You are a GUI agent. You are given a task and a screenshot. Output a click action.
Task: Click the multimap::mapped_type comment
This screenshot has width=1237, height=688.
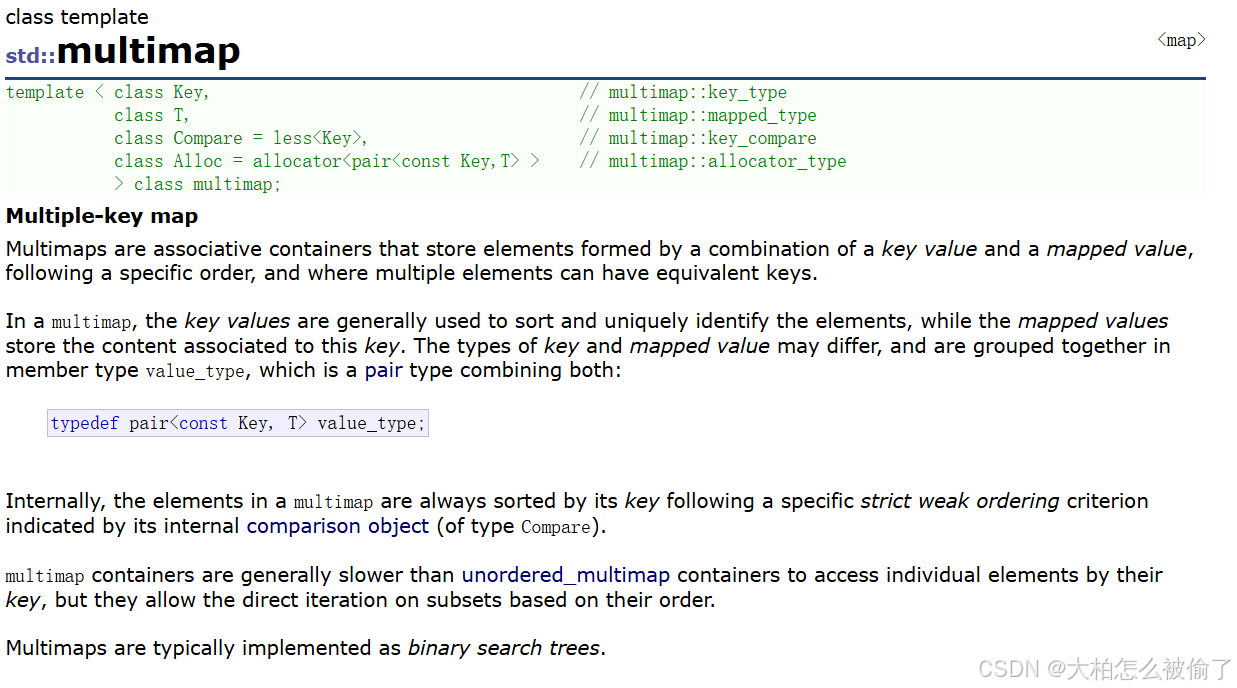pyautogui.click(x=698, y=115)
